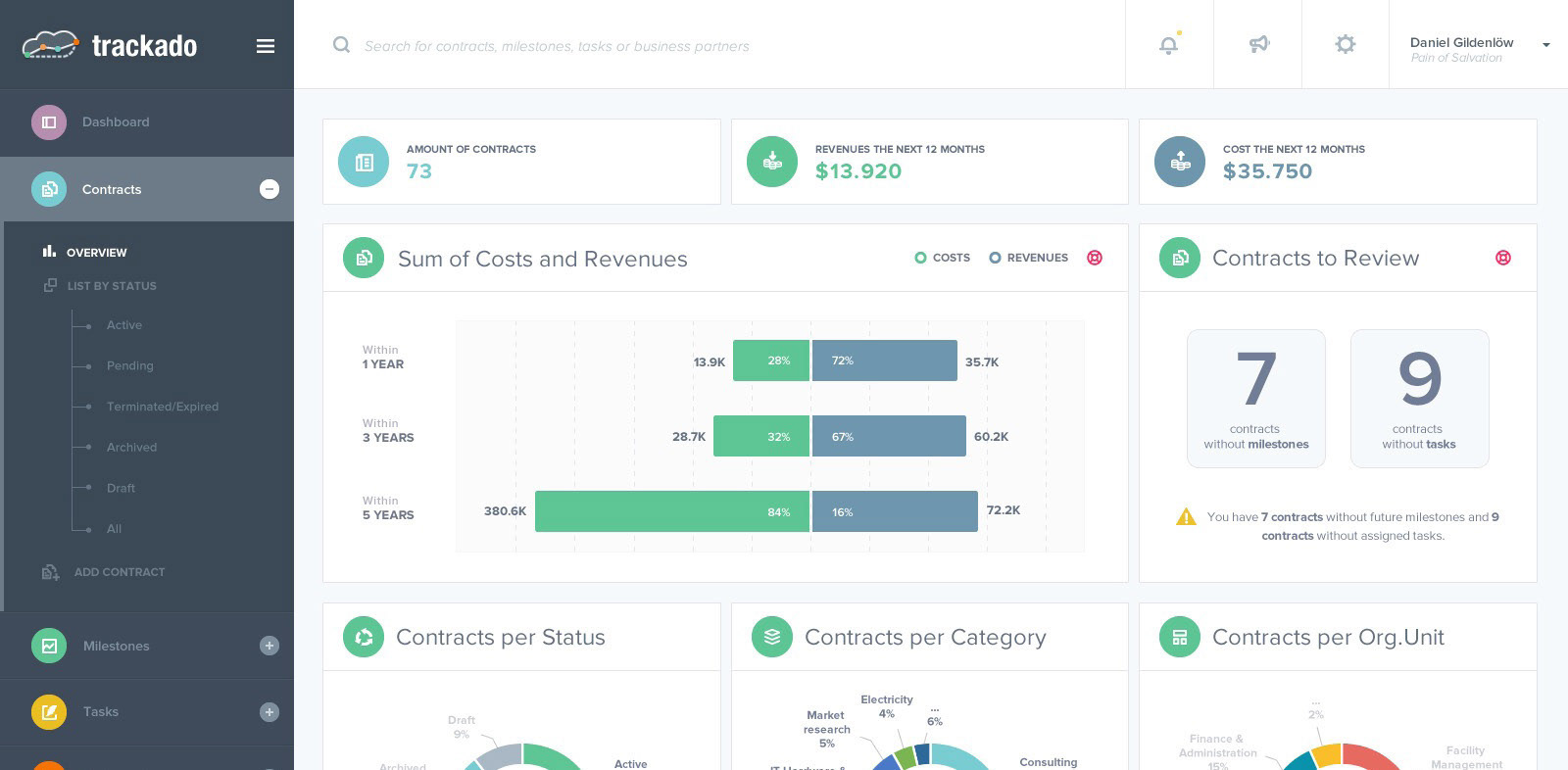Focus the contracts search field
Screen dimensions: 1568x770
pos(557,46)
